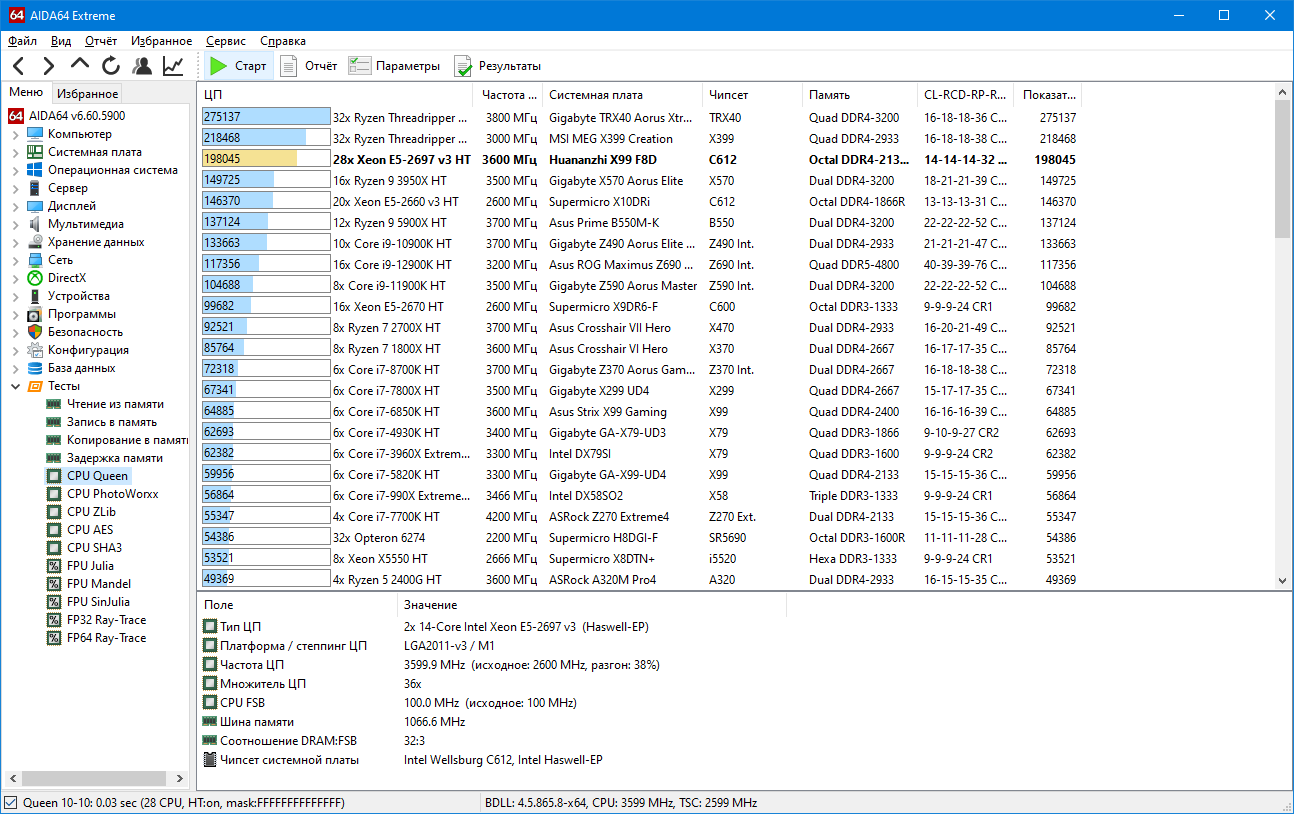Click the 16x Ryzen 9 3950X HT row
Image resolution: width=1294 pixels, height=814 pixels.
638,180
